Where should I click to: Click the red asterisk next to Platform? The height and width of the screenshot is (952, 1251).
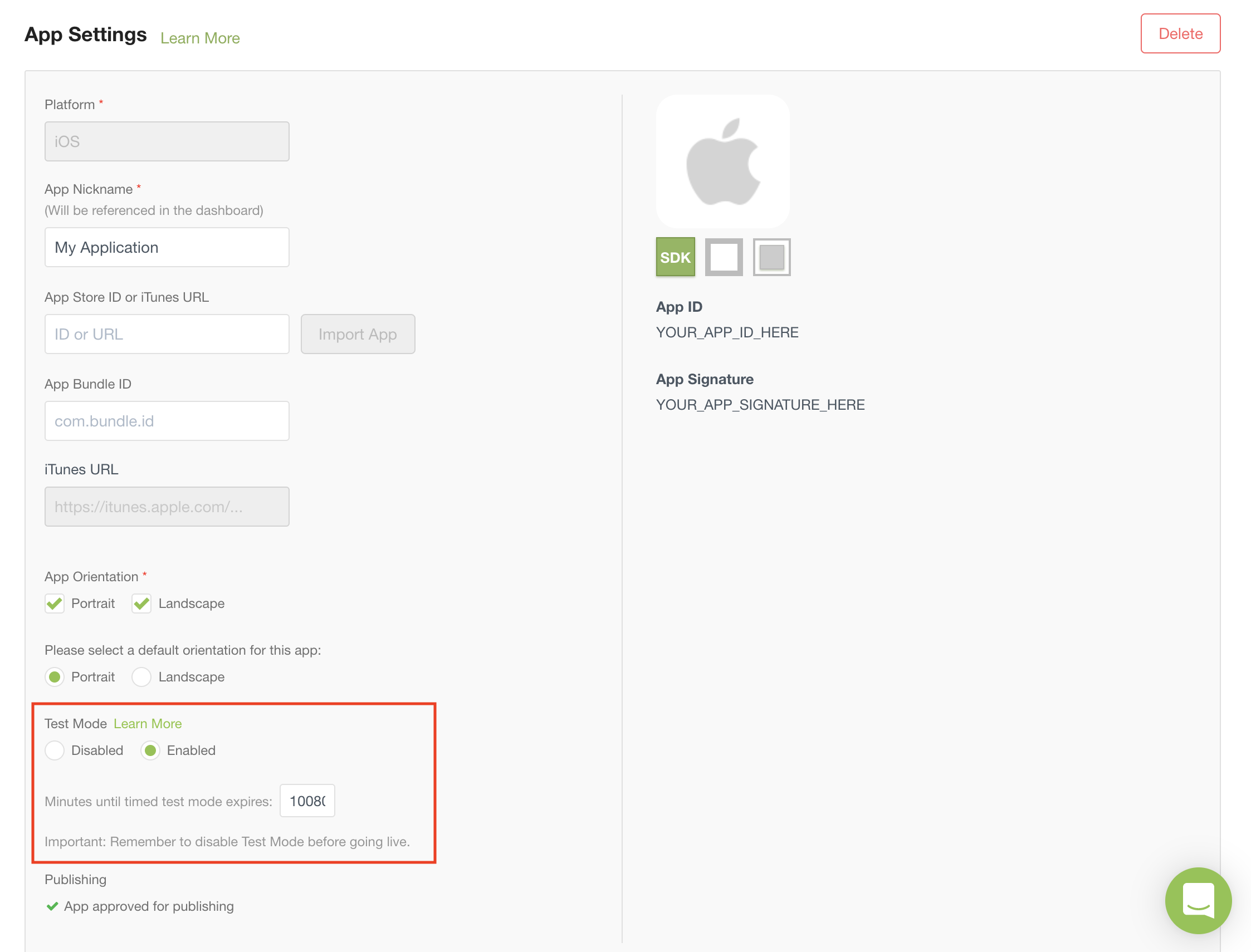pos(101,104)
